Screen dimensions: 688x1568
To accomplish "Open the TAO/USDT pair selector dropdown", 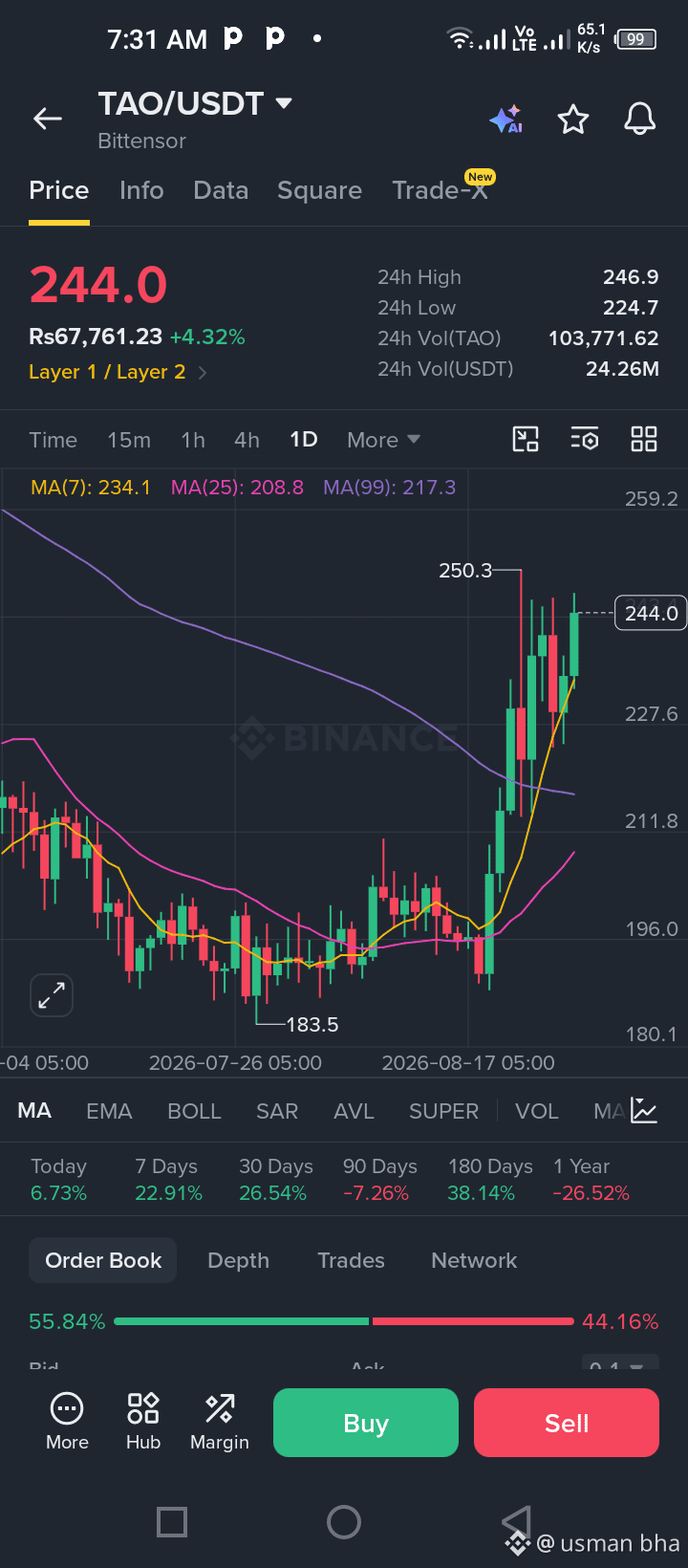I will tap(195, 103).
